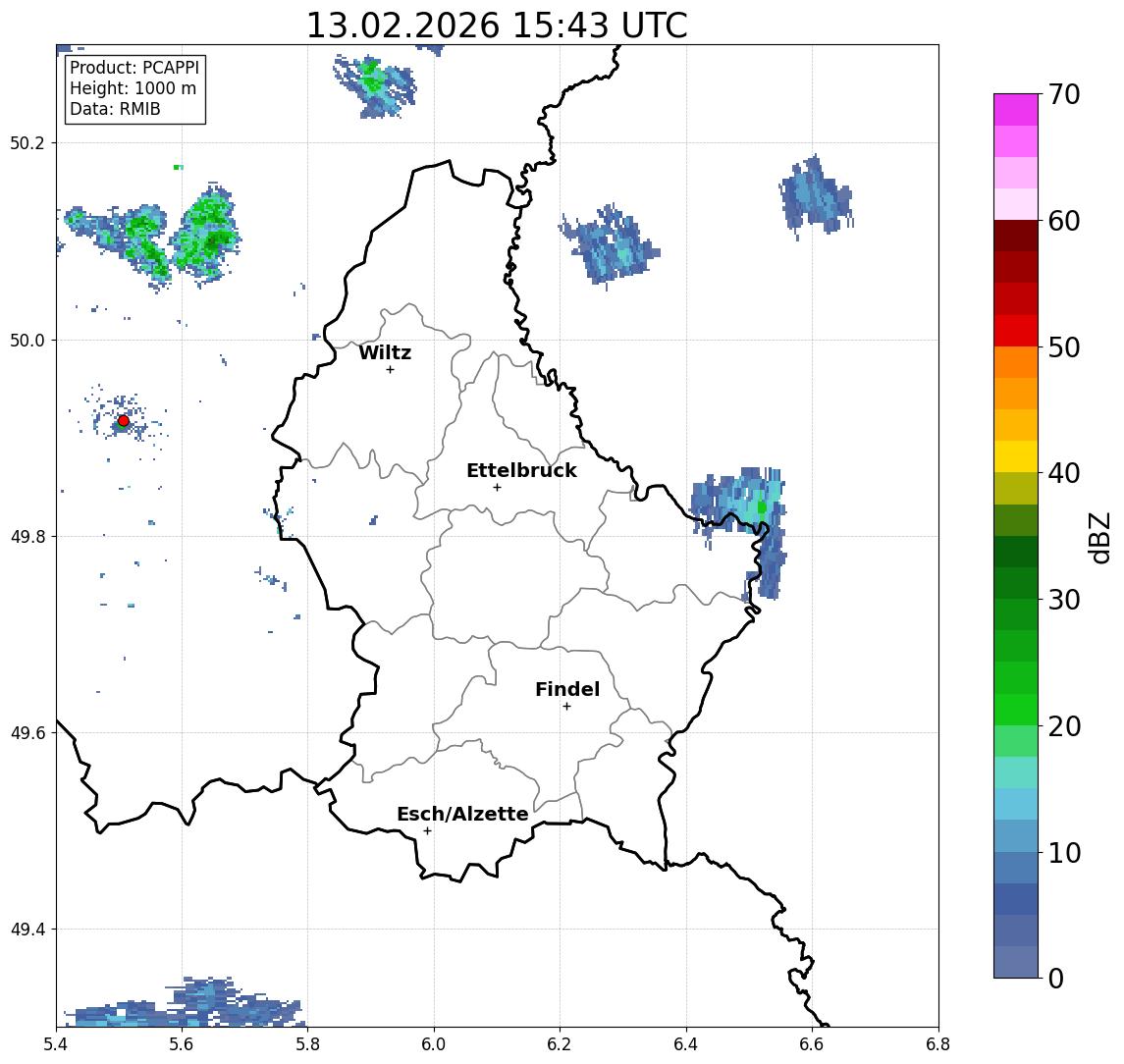
Task: Click the Findel station cross marker
Action: (x=566, y=707)
